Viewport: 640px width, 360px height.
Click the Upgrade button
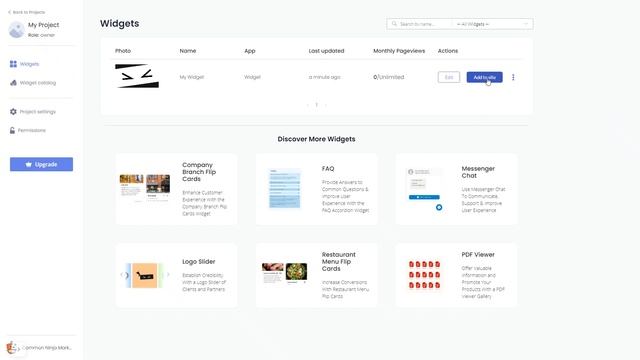point(42,164)
